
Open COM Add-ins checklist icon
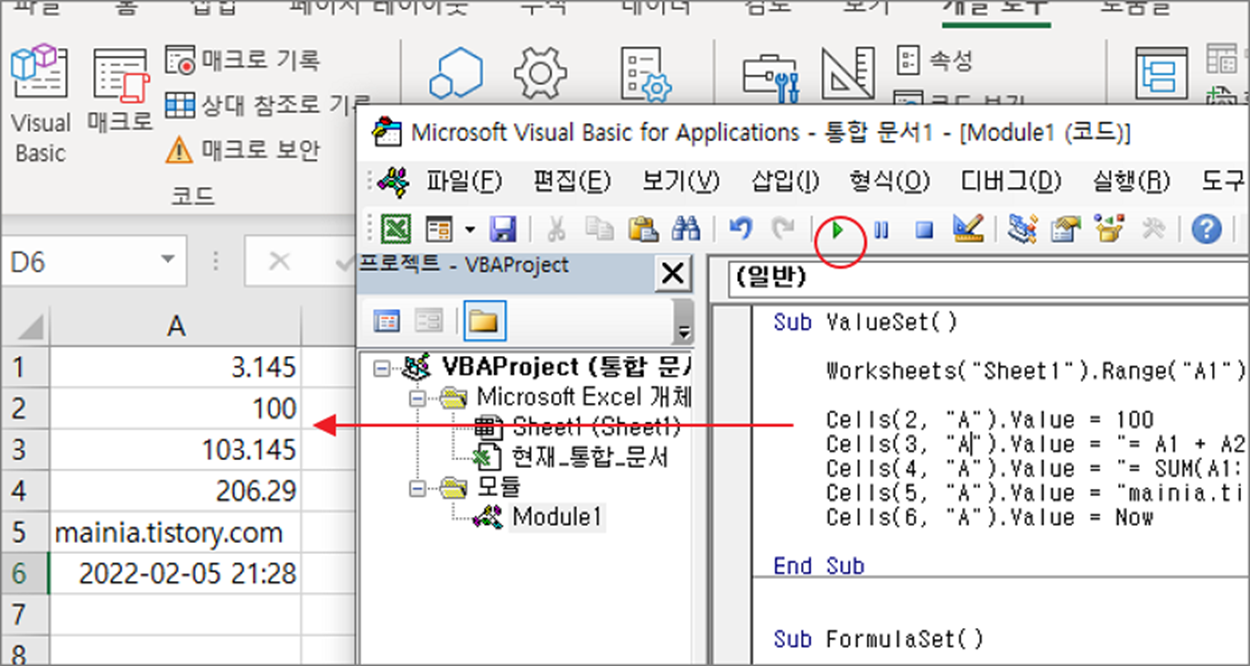(645, 75)
